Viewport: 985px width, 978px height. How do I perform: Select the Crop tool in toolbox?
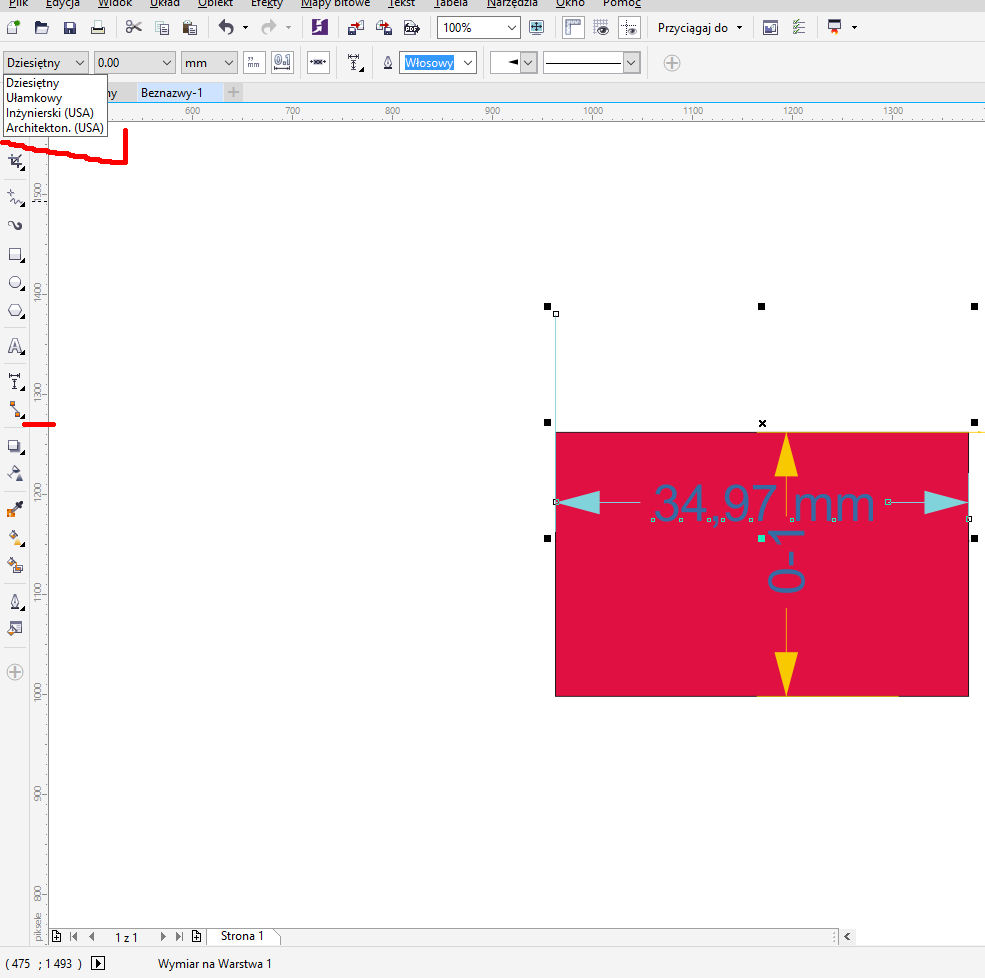click(x=15, y=161)
